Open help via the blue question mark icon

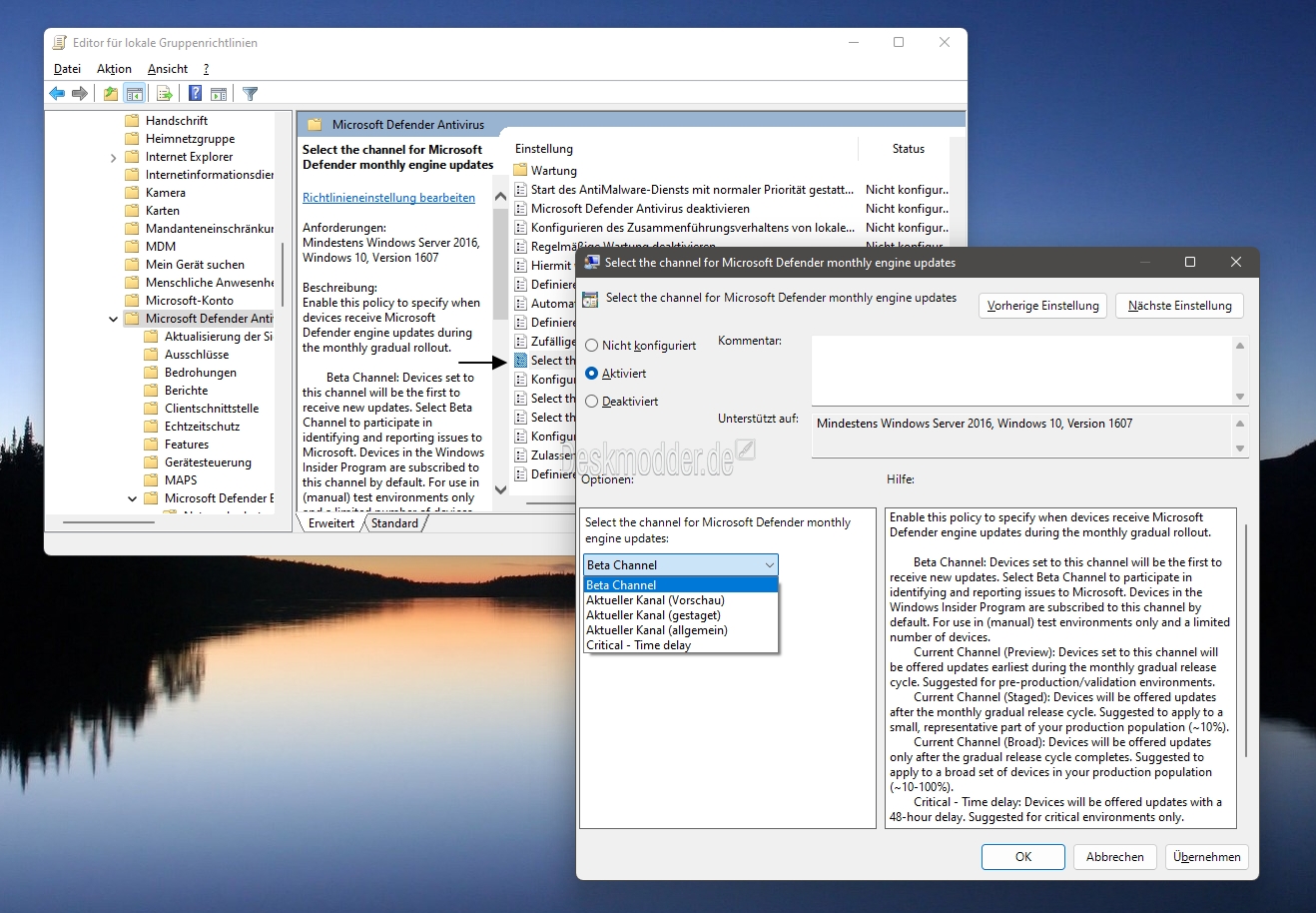196,94
